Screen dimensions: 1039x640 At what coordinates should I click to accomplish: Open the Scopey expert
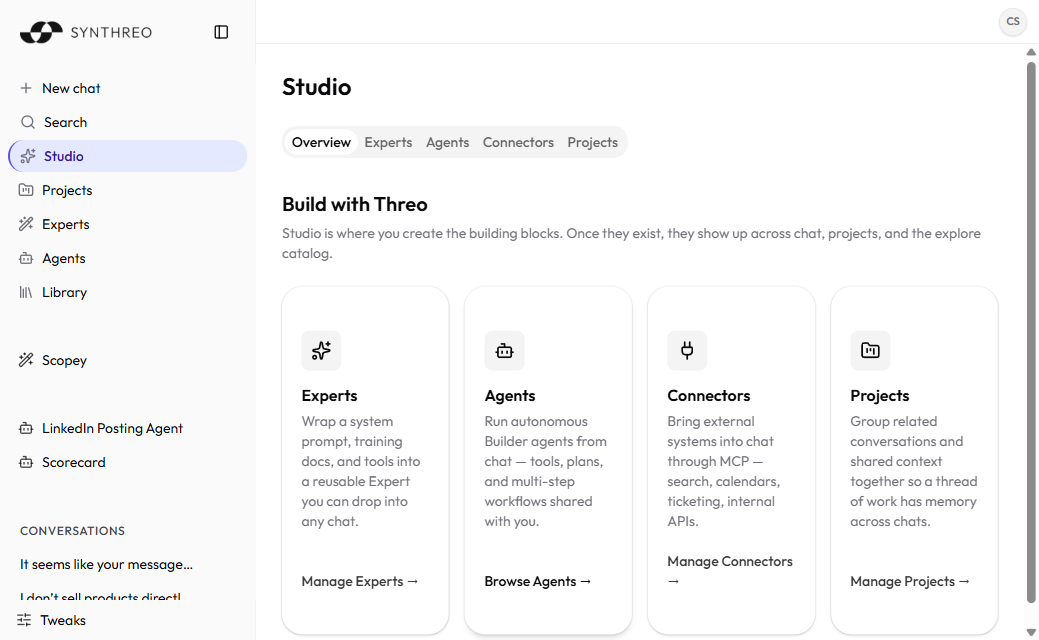127,360
